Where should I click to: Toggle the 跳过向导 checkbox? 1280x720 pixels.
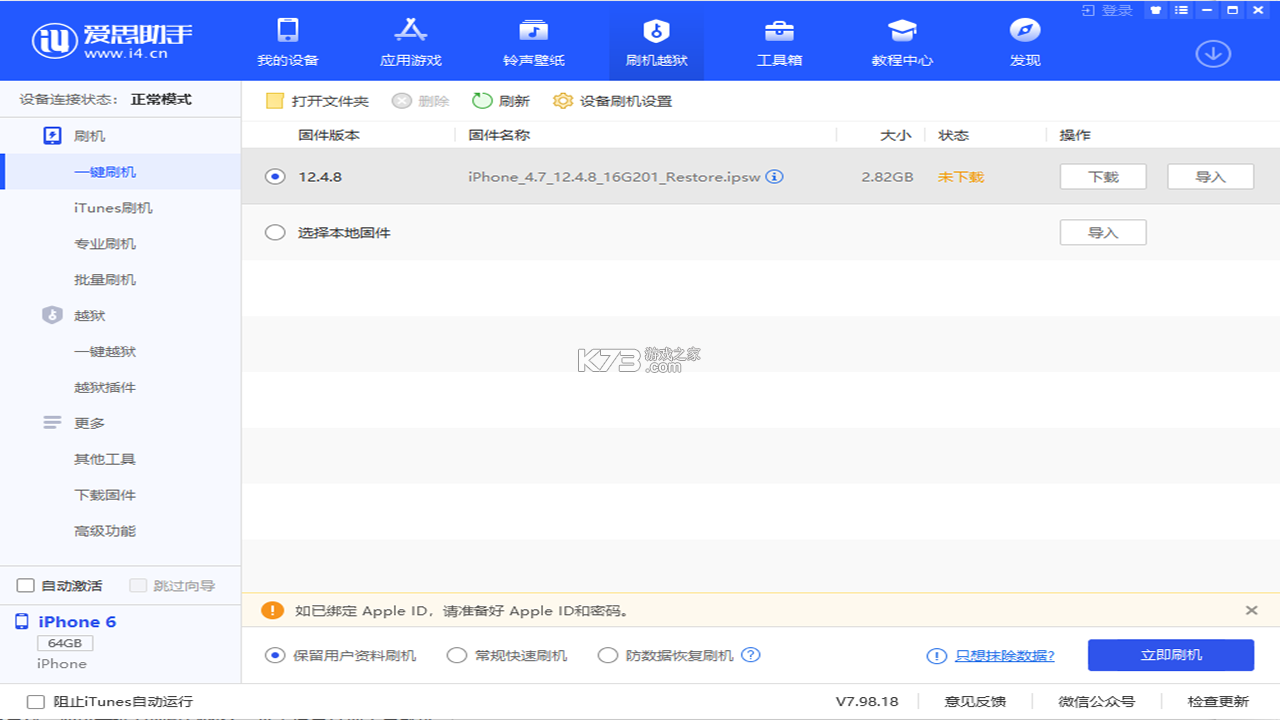click(138, 585)
